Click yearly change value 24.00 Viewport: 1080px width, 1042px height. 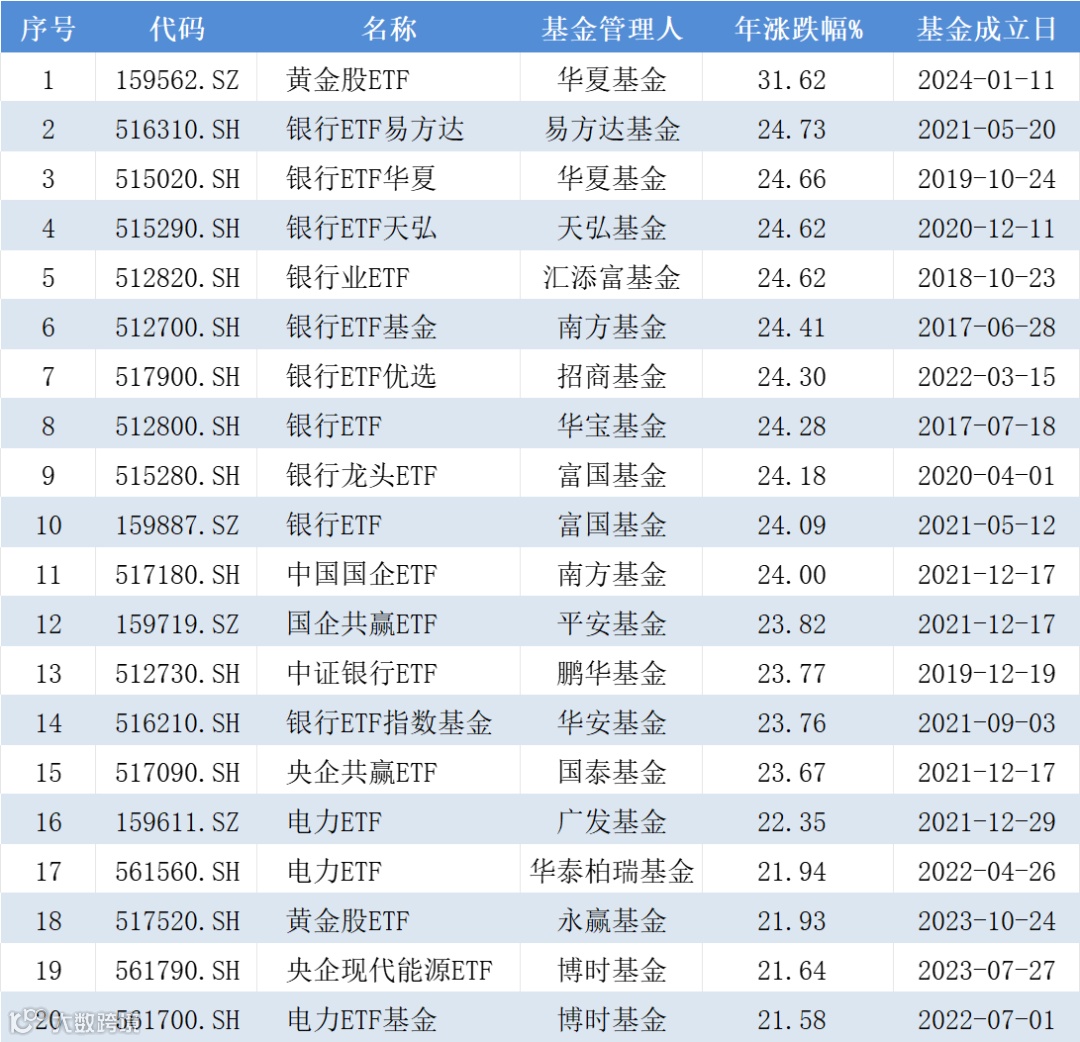click(x=791, y=574)
